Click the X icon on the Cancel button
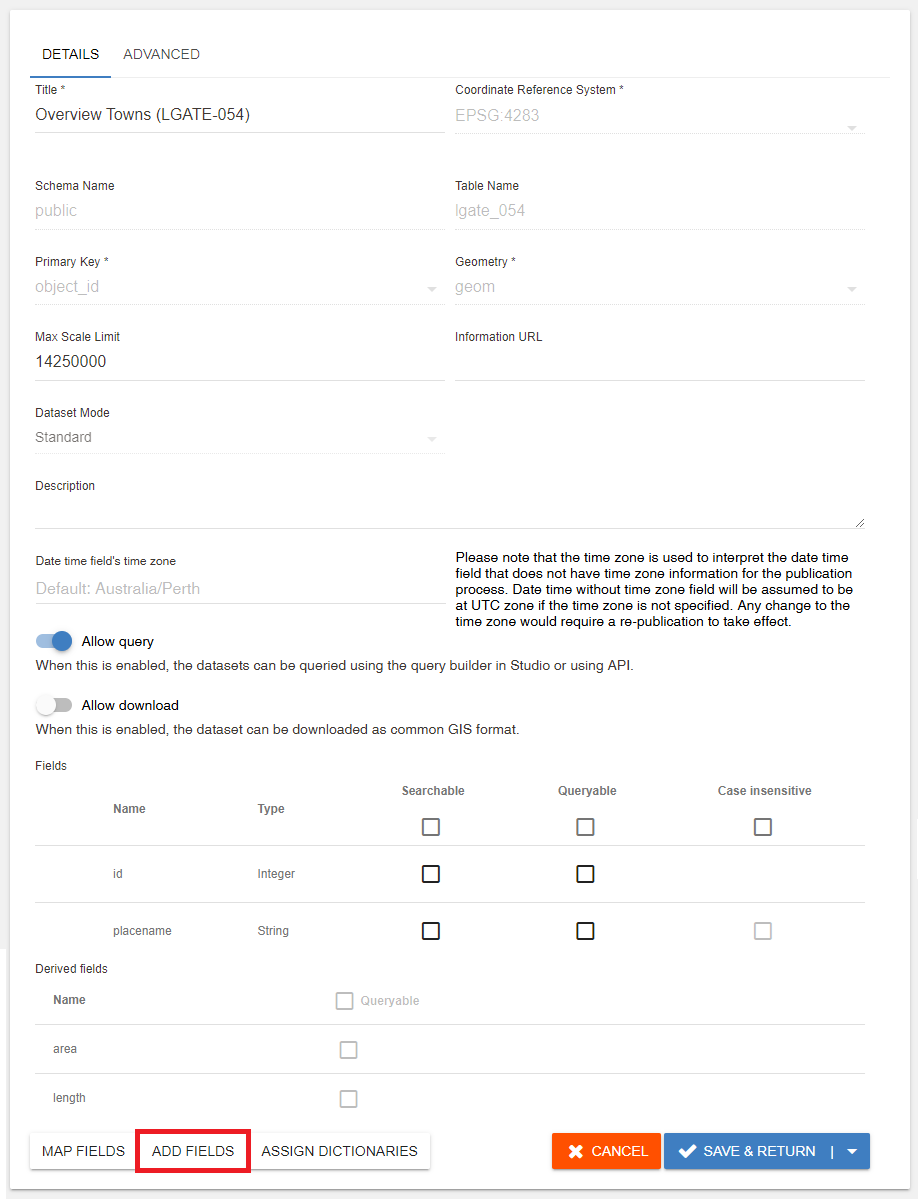This screenshot has height=1199, width=918. pyautogui.click(x=576, y=1151)
